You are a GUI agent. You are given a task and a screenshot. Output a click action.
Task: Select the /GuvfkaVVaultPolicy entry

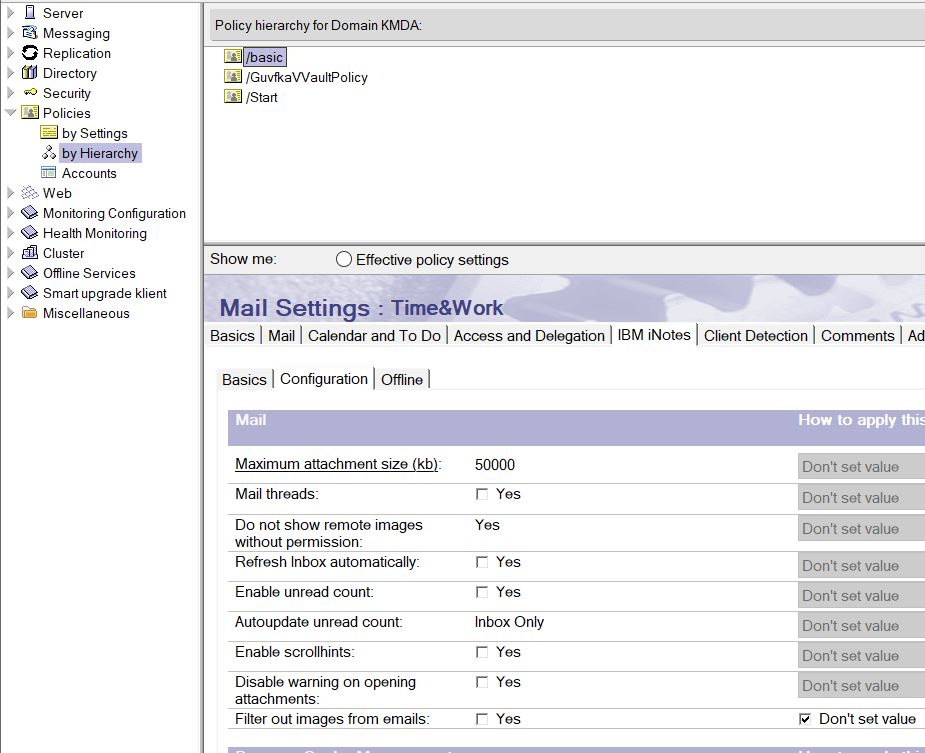click(307, 77)
